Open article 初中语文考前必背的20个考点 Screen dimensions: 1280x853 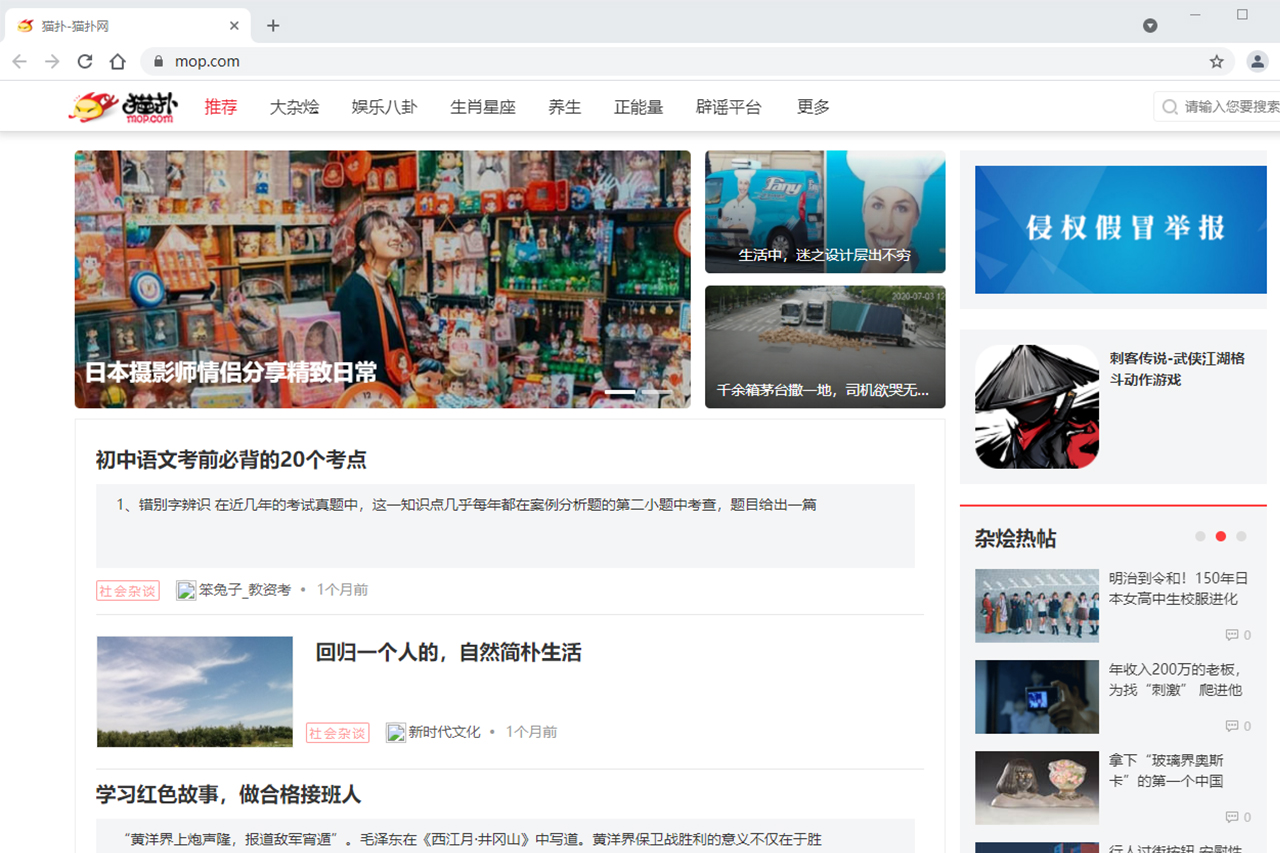(x=231, y=460)
